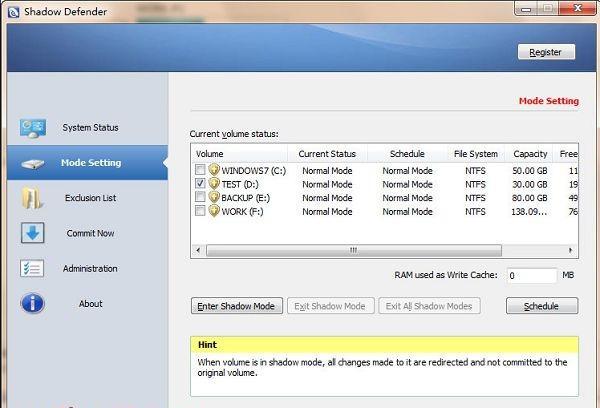Click the Enter Shadow Mode button

[x=237, y=306]
